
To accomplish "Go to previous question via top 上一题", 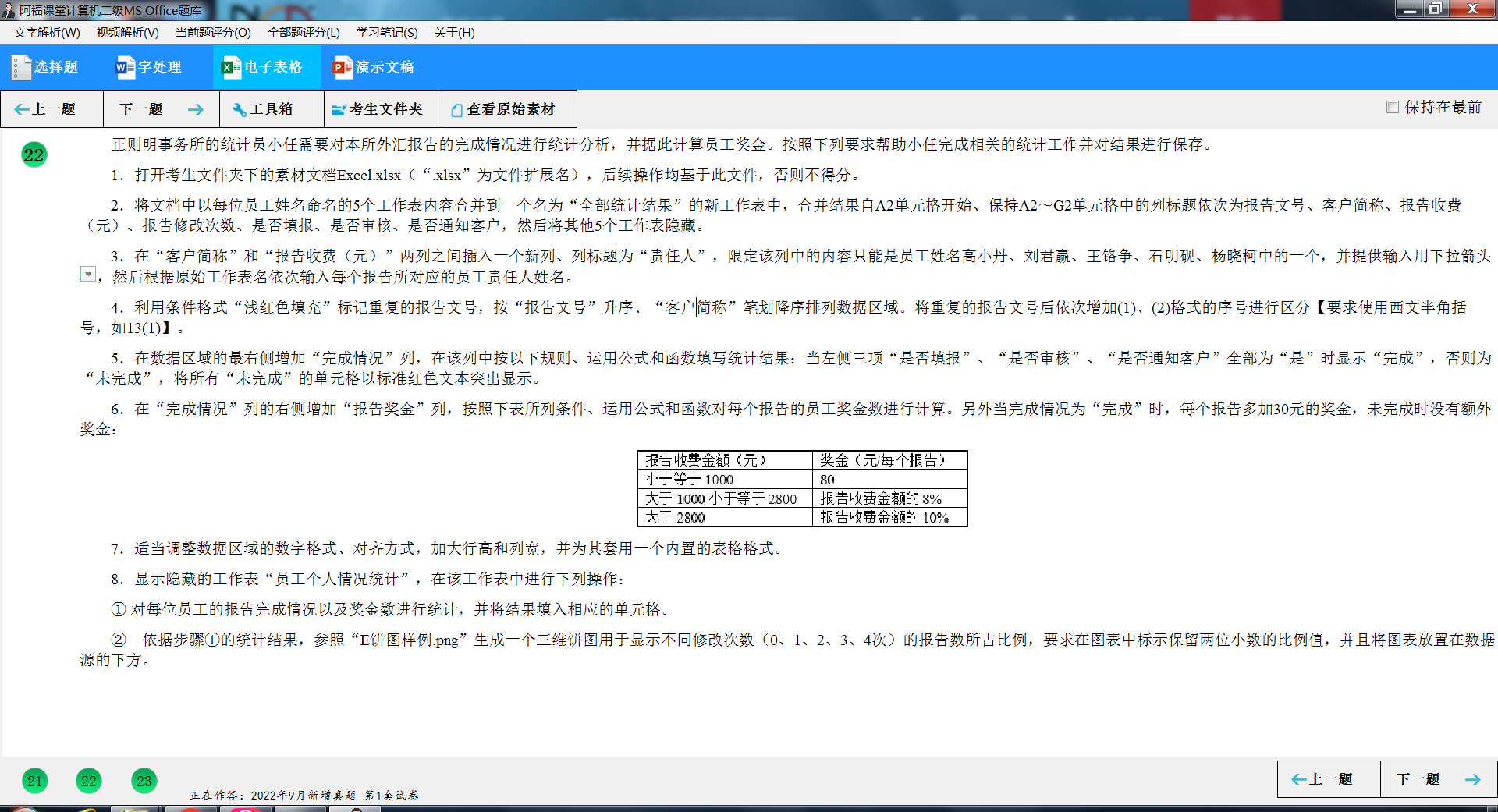I will (45, 109).
